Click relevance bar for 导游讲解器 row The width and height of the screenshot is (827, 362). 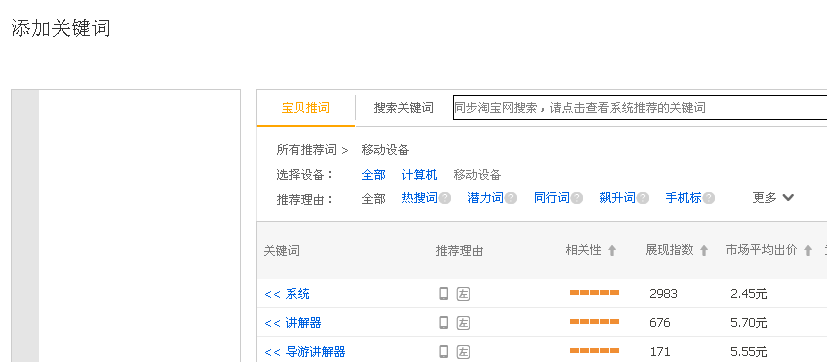[x=594, y=350]
